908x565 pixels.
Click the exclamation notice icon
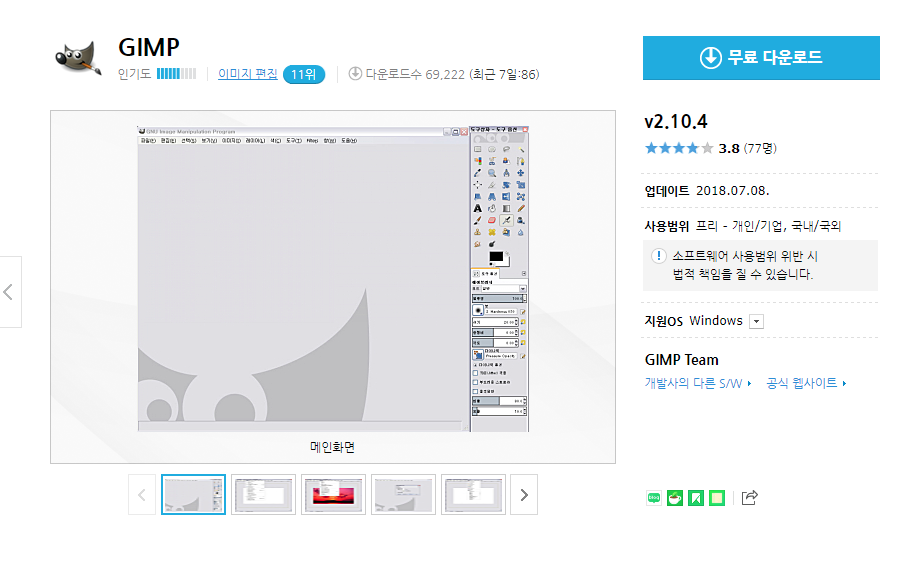point(658,256)
